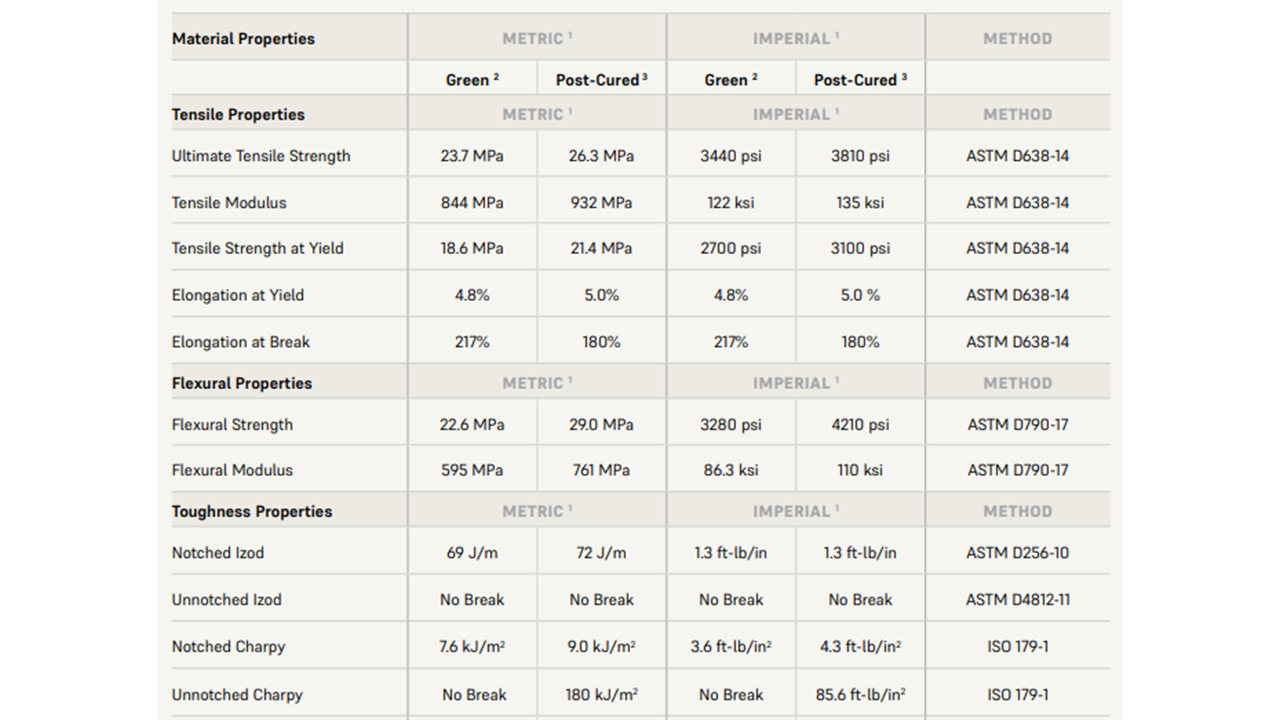Click the 932 MPa post-cured value
The height and width of the screenshot is (720, 1280).
(601, 202)
